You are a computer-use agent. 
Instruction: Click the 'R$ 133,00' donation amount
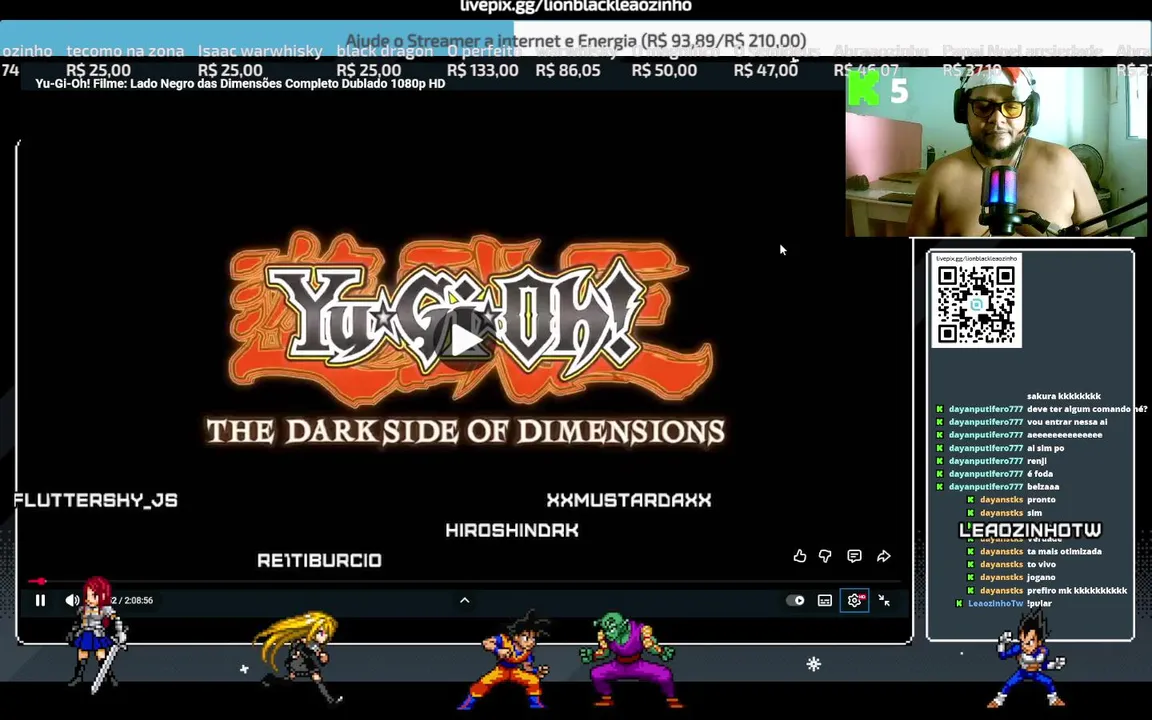(x=483, y=71)
